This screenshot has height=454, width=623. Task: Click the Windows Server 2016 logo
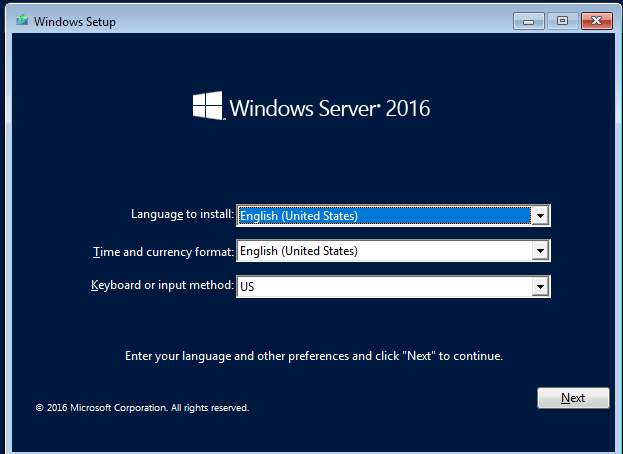pyautogui.click(x=311, y=106)
